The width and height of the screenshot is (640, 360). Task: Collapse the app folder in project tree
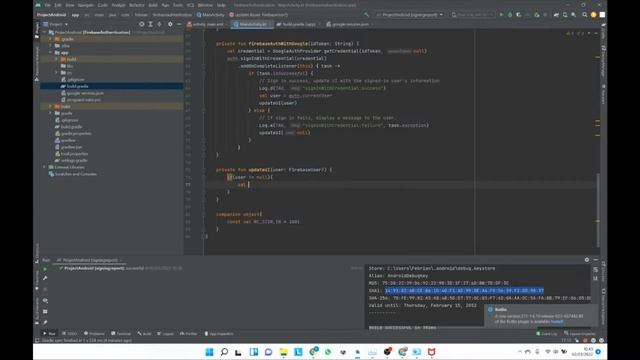[50, 53]
